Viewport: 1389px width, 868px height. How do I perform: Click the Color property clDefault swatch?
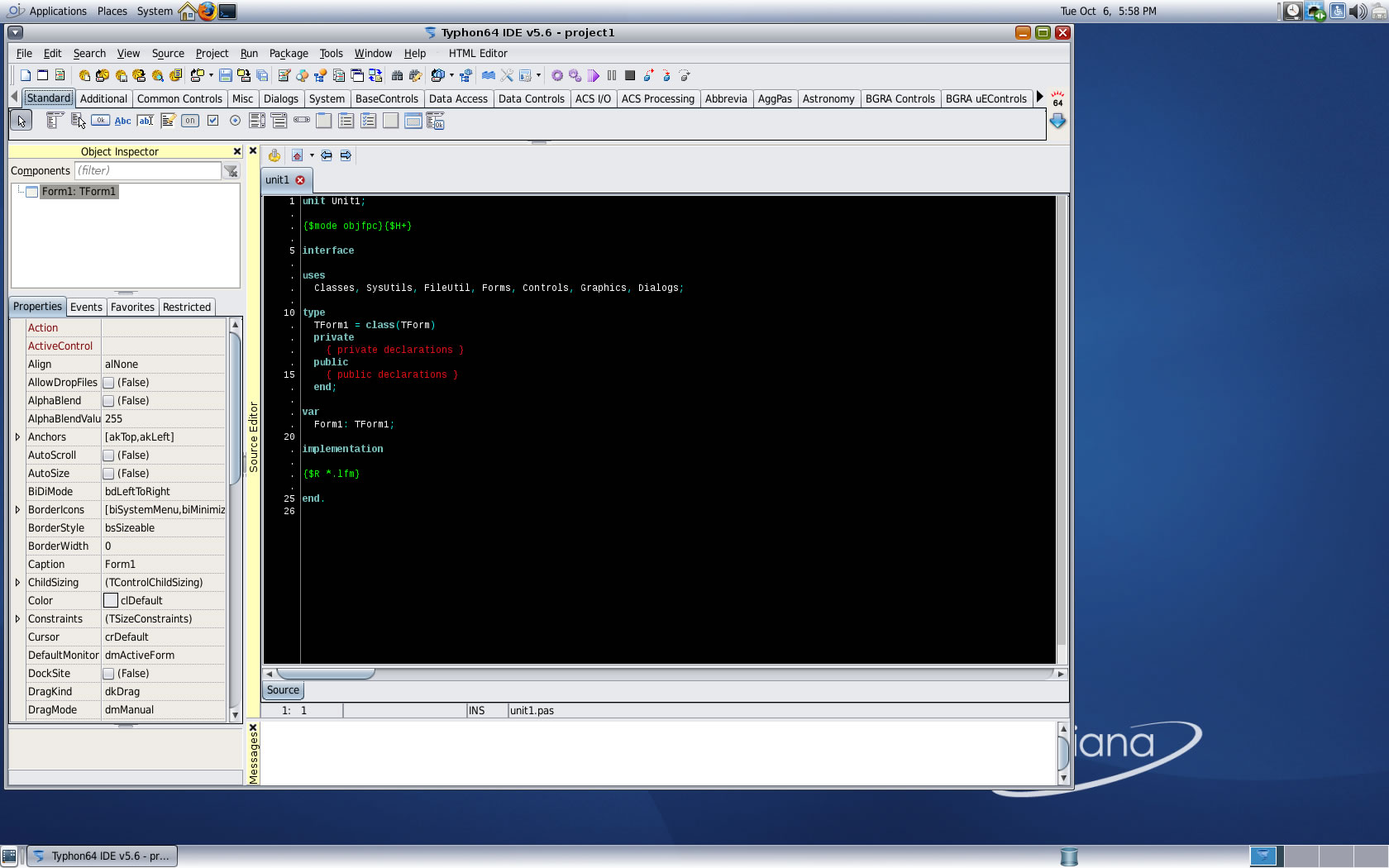point(111,601)
